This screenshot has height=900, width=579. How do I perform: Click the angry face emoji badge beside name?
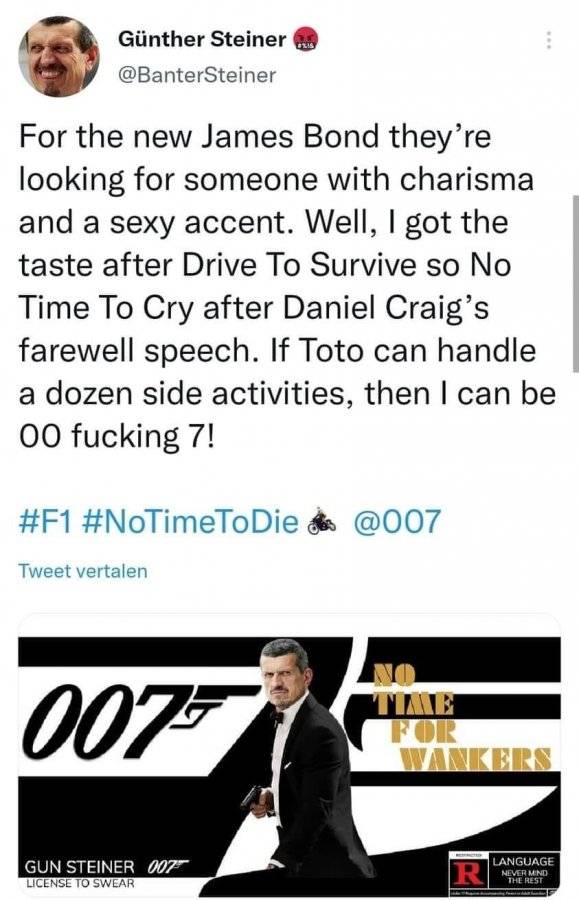(x=305, y=40)
